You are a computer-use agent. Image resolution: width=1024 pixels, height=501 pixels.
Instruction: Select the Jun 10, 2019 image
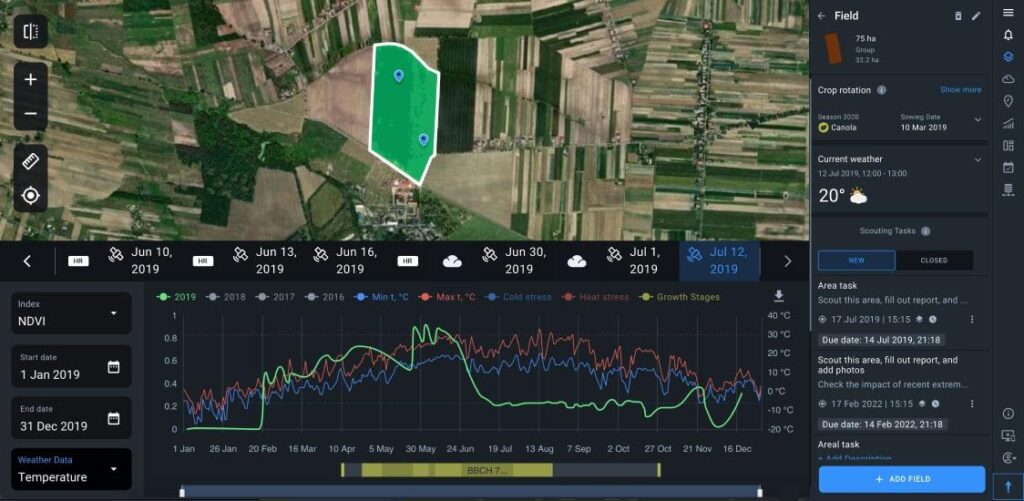pyautogui.click(x=141, y=261)
